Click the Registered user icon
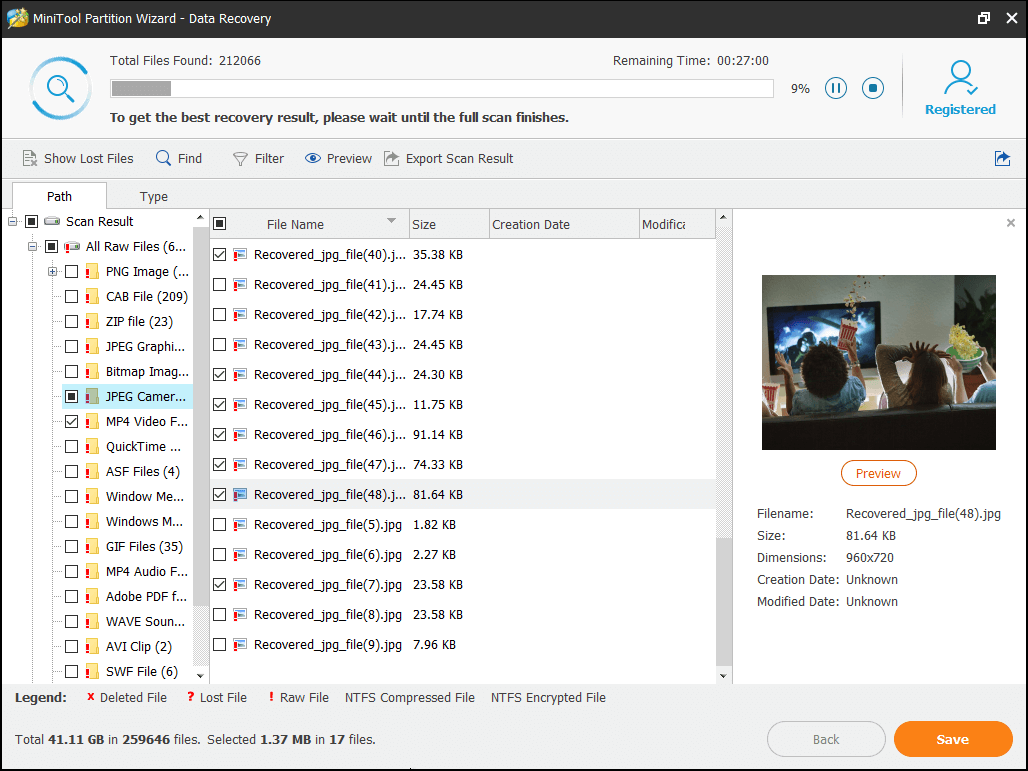1028x771 pixels. coord(960,78)
